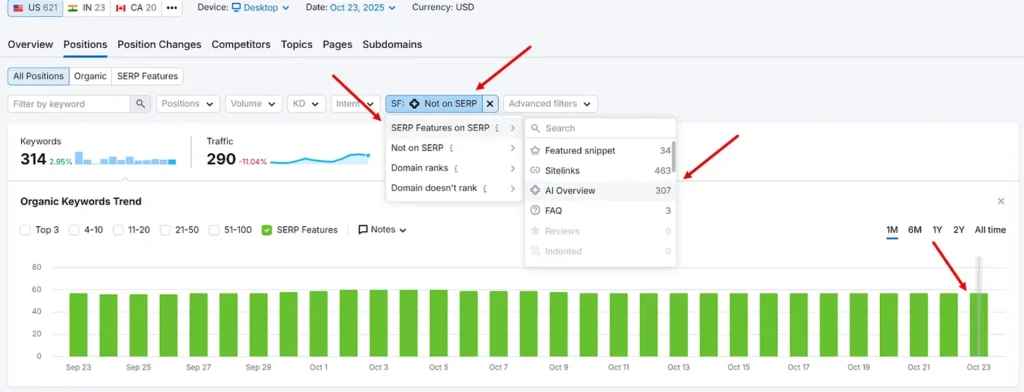Uncheck the SERP Features checkbox
The image size is (1024, 392).
tap(266, 230)
